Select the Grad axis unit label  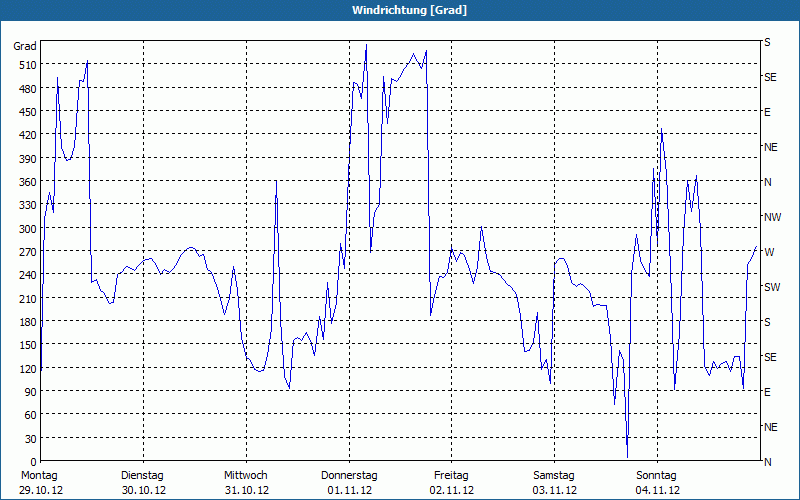coord(25,46)
